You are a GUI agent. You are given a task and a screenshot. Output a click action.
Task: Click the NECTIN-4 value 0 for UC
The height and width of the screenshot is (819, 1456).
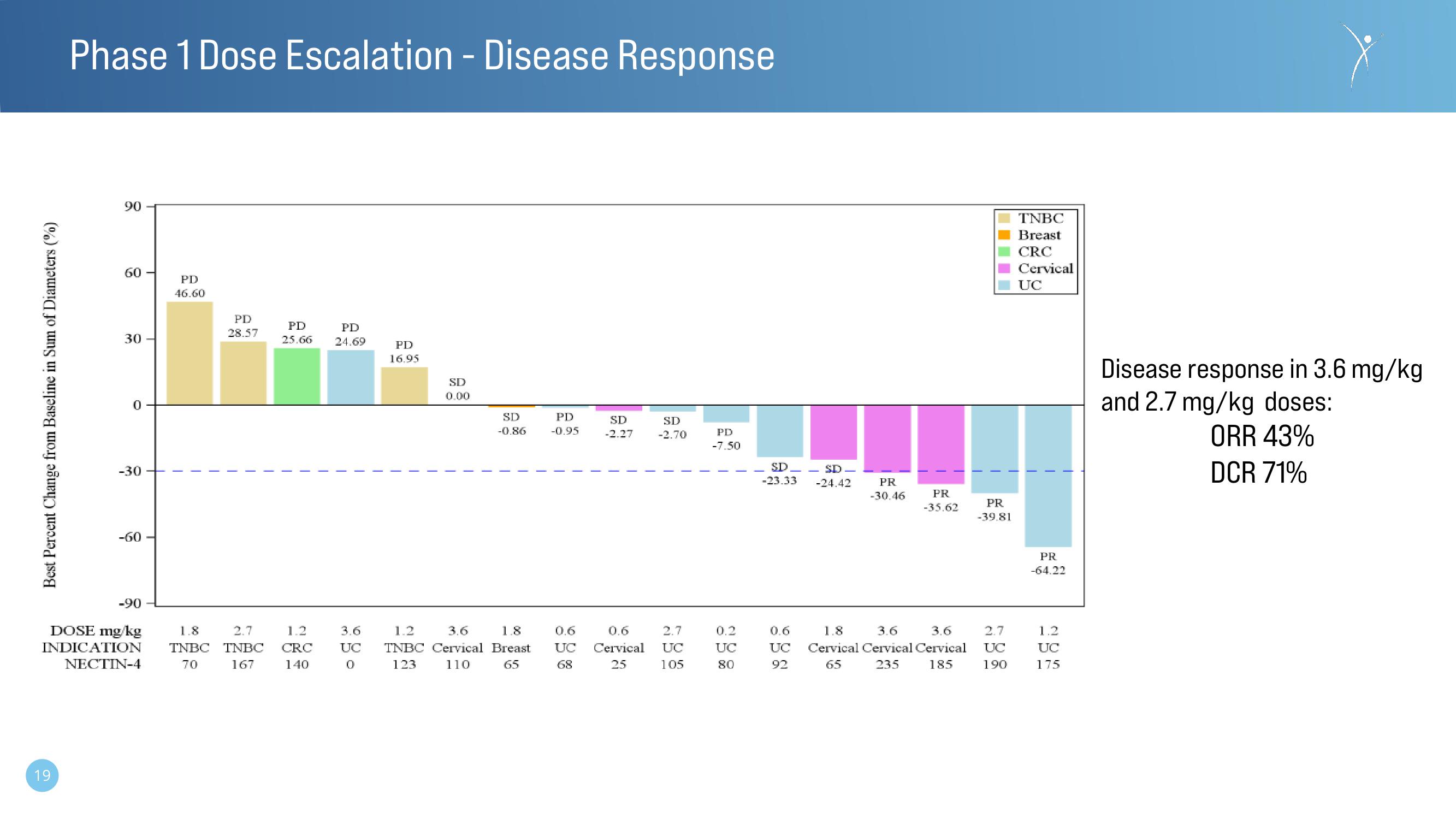351,664
